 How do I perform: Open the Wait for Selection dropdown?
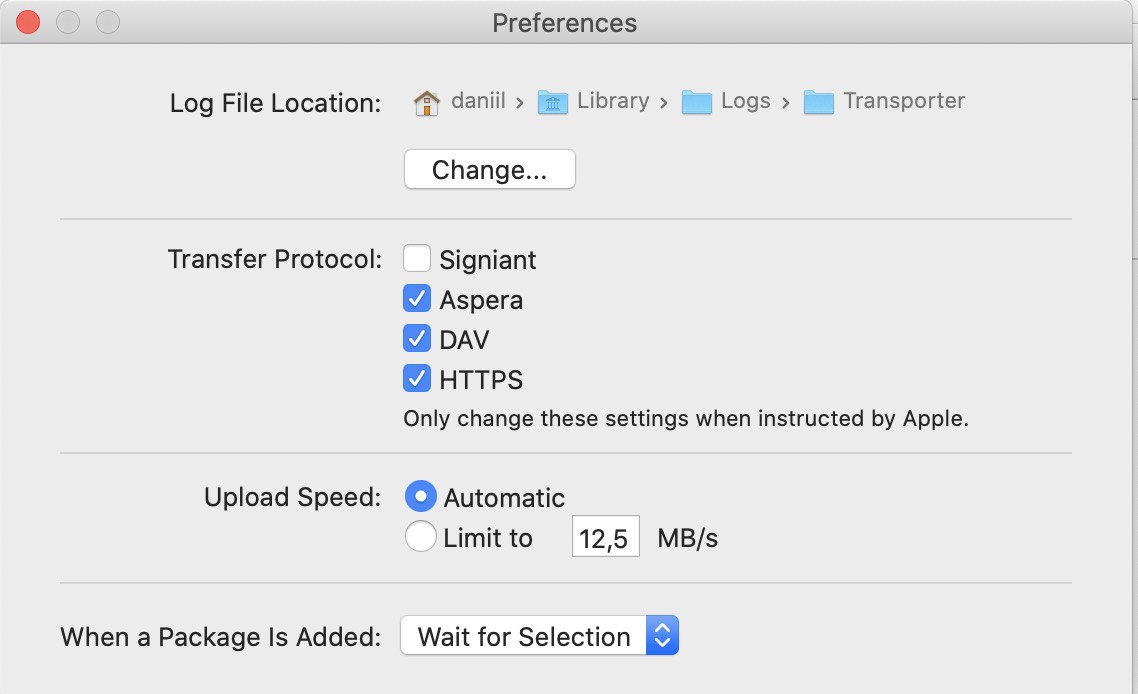coord(539,635)
